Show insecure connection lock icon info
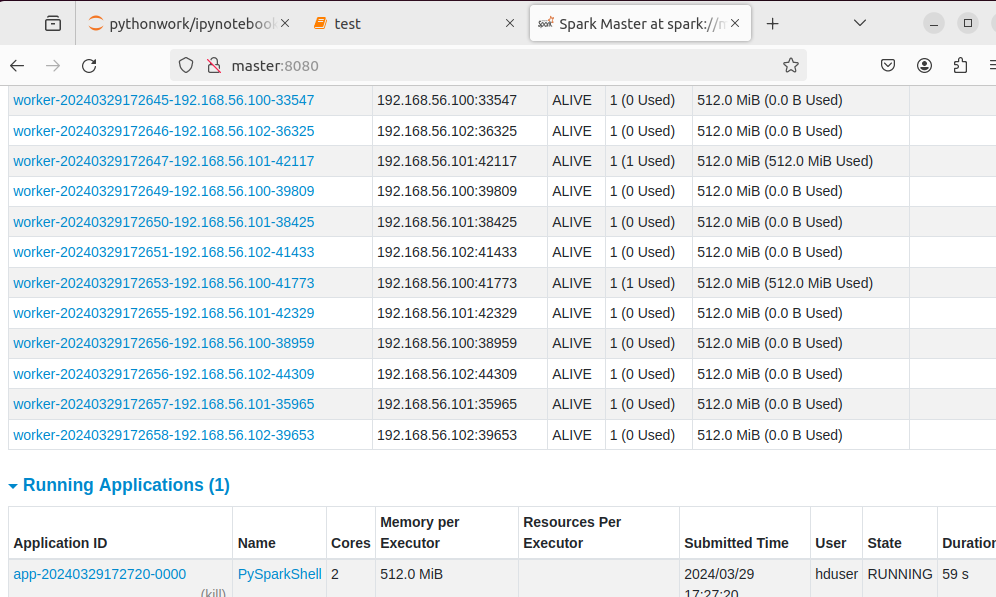This screenshot has width=996, height=597. click(214, 65)
